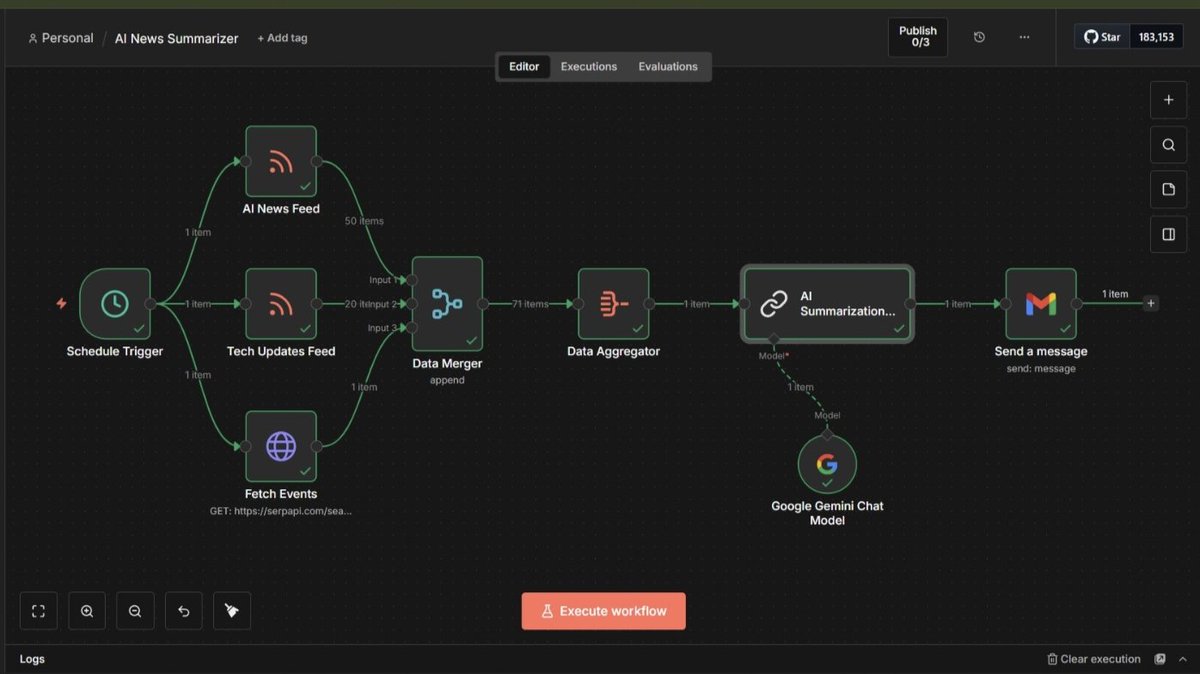The height and width of the screenshot is (674, 1200).
Task: Click the Schedule Trigger label text
Action: [x=115, y=351]
